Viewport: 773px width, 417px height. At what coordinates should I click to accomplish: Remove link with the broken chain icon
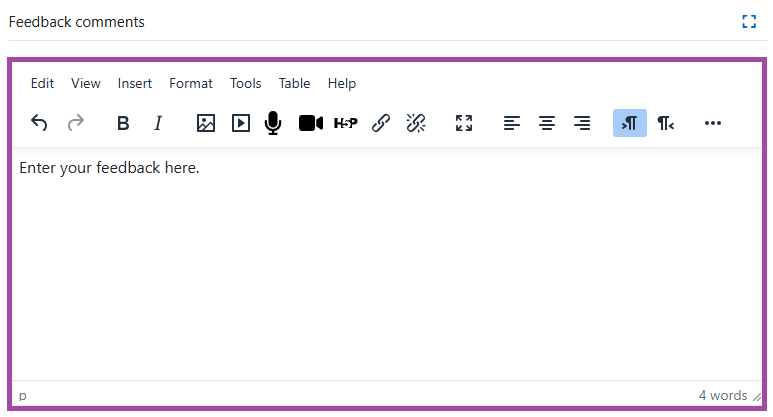point(416,123)
